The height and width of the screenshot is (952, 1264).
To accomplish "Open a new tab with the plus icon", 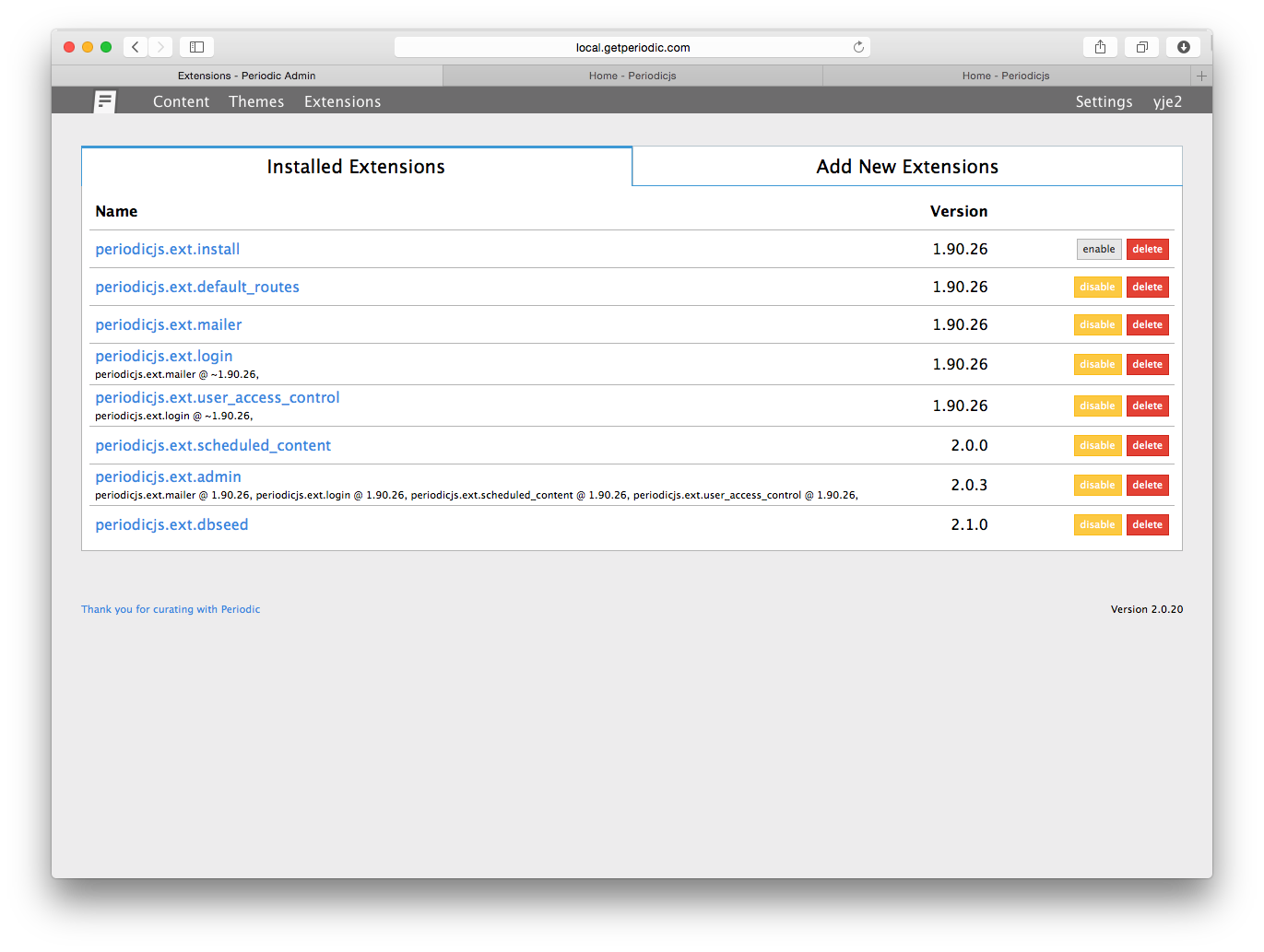I will [x=1201, y=76].
